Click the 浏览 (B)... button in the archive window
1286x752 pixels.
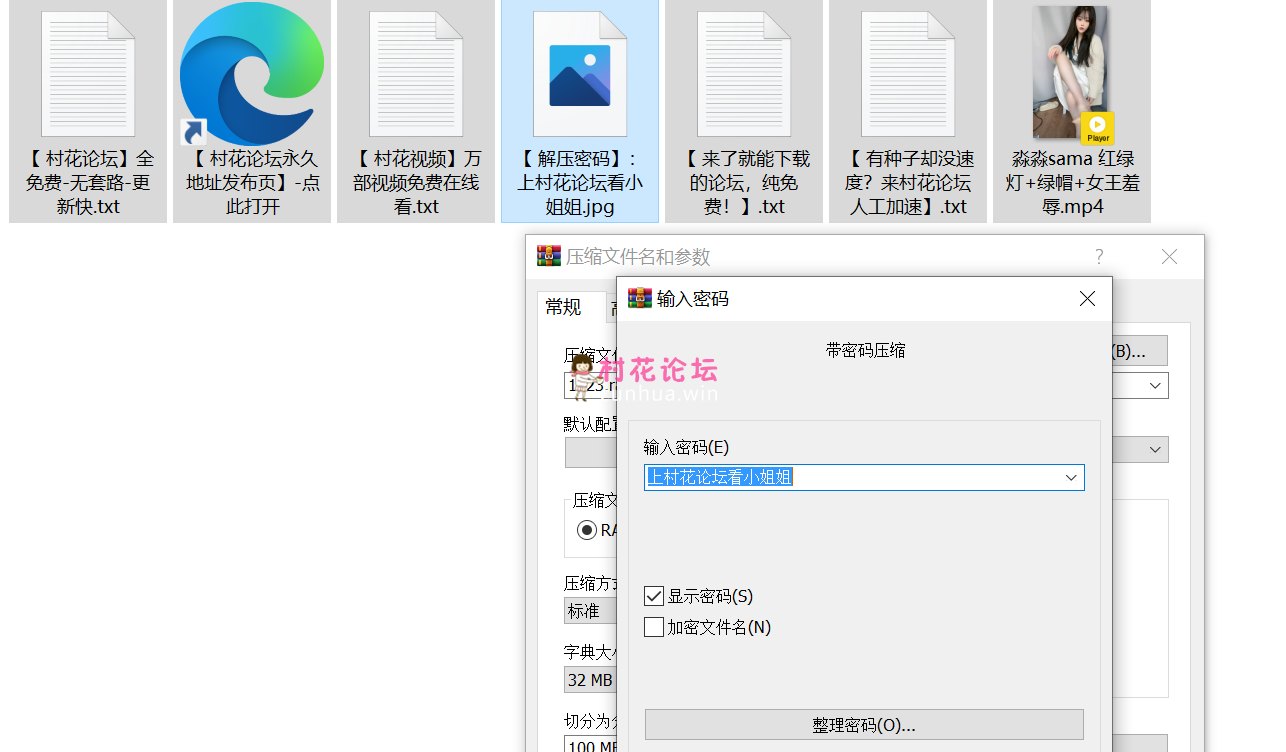coord(1139,351)
